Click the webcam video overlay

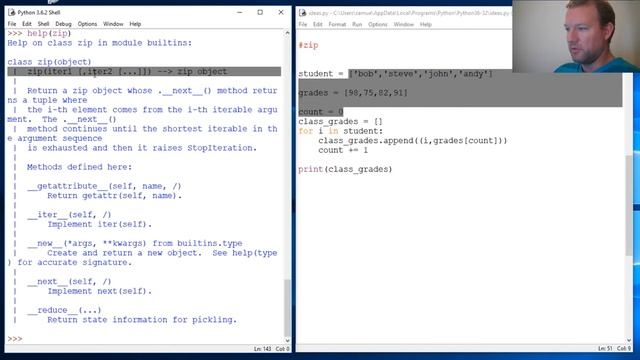click(576, 36)
